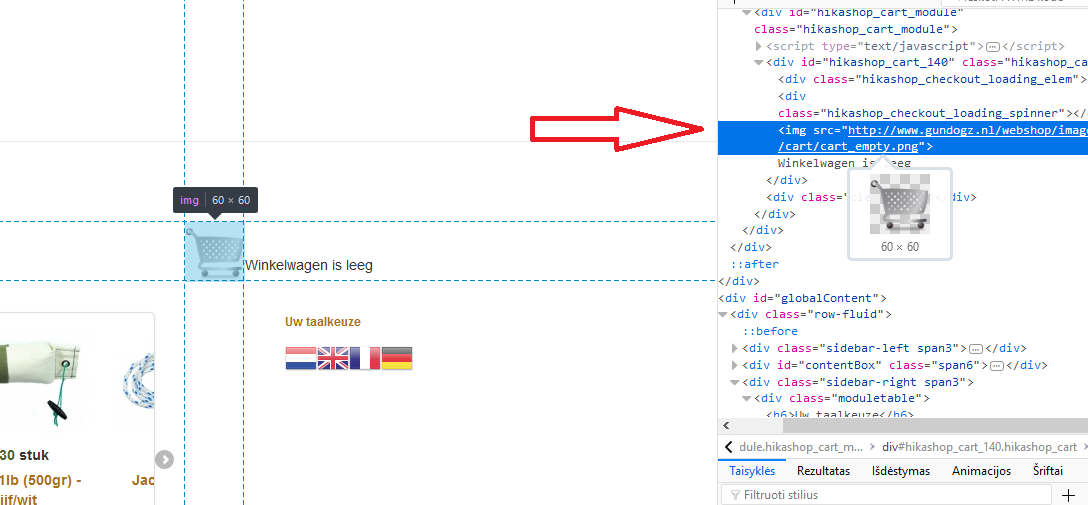Click the add new style rule plus icon
This screenshot has height=505, width=1088.
[1069, 495]
